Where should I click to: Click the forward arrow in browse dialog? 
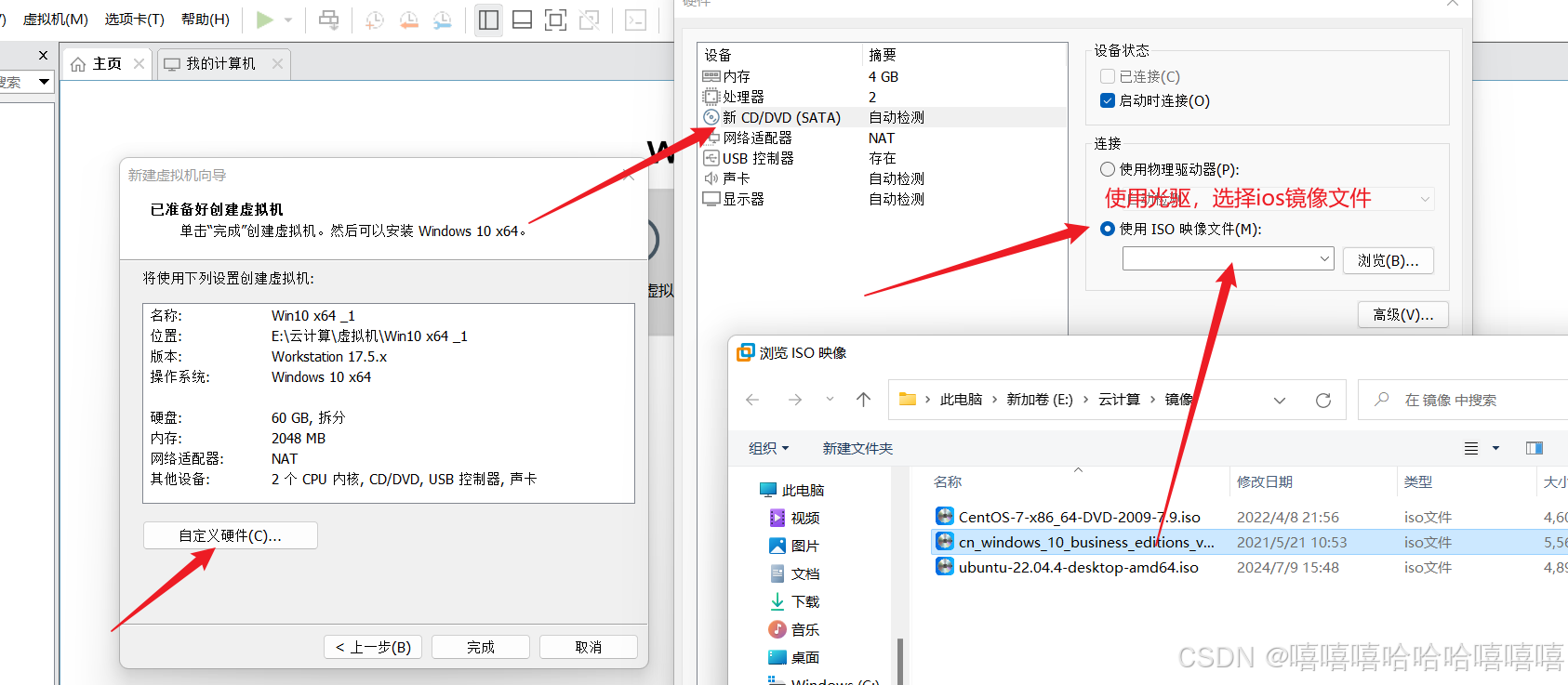[795, 400]
